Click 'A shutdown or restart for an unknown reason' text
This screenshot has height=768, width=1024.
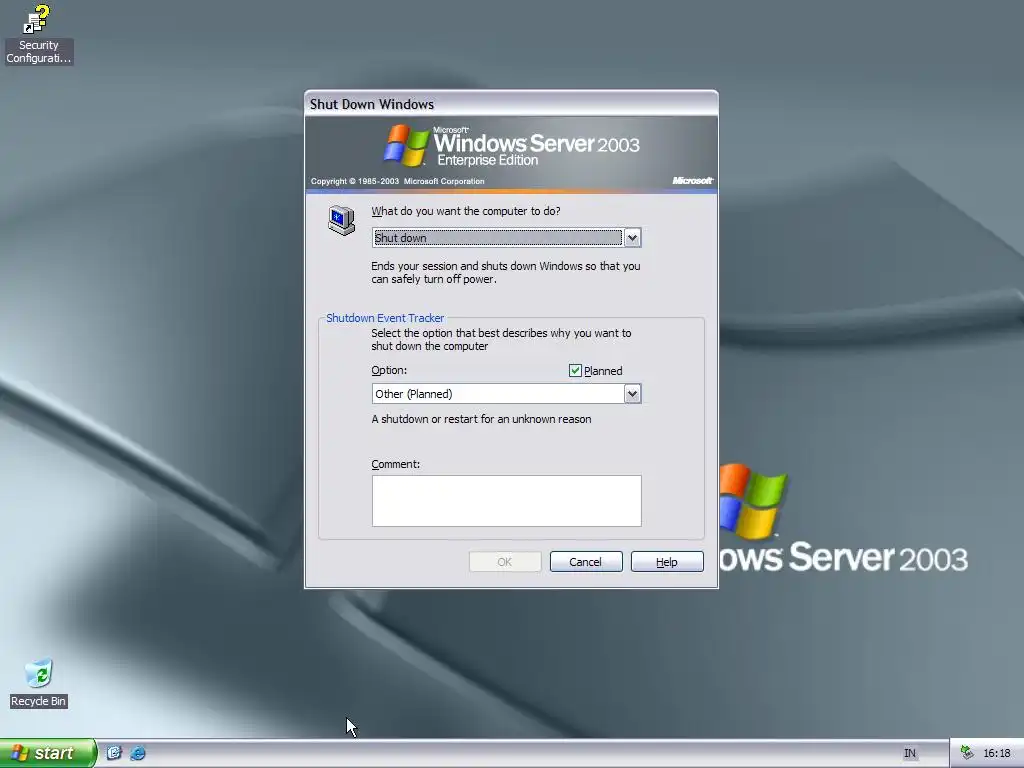point(481,419)
